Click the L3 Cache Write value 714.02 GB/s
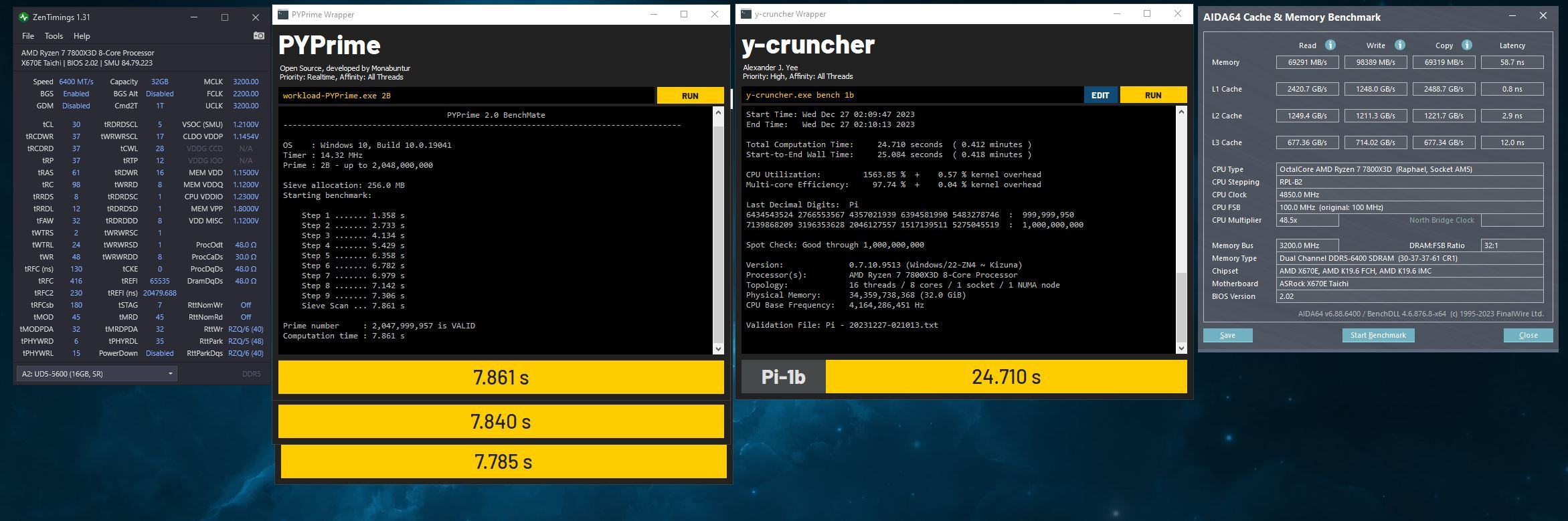Image resolution: width=1568 pixels, height=521 pixels. 1375,142
